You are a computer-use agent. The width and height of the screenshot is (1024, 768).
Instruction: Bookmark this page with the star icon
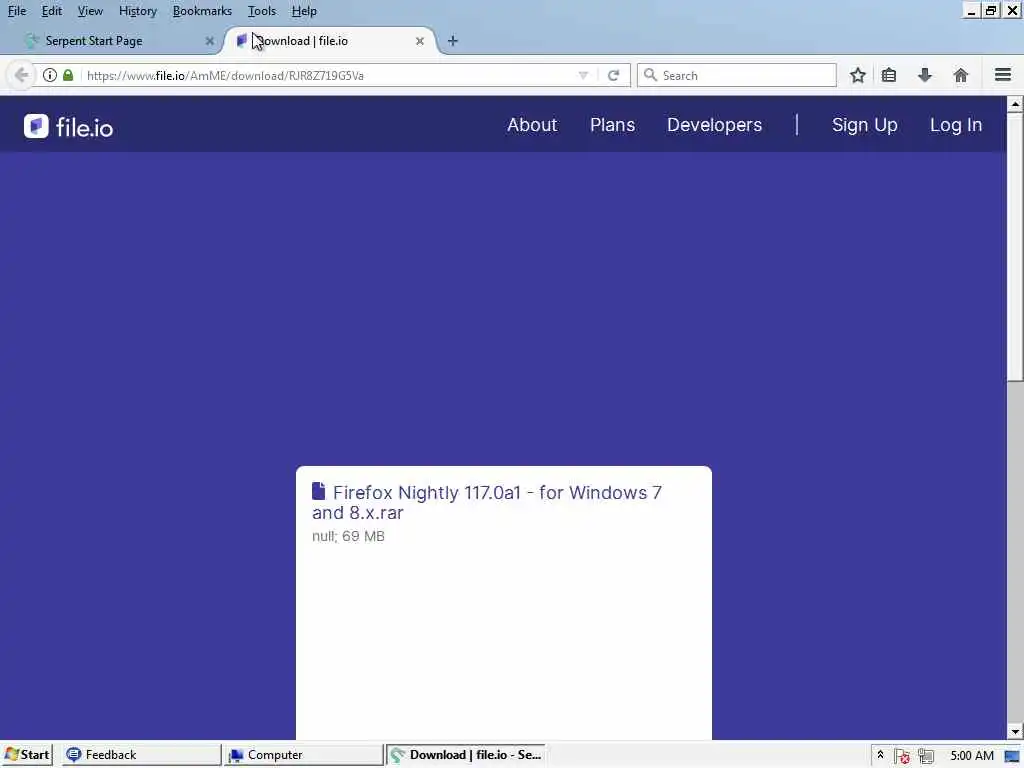(857, 75)
